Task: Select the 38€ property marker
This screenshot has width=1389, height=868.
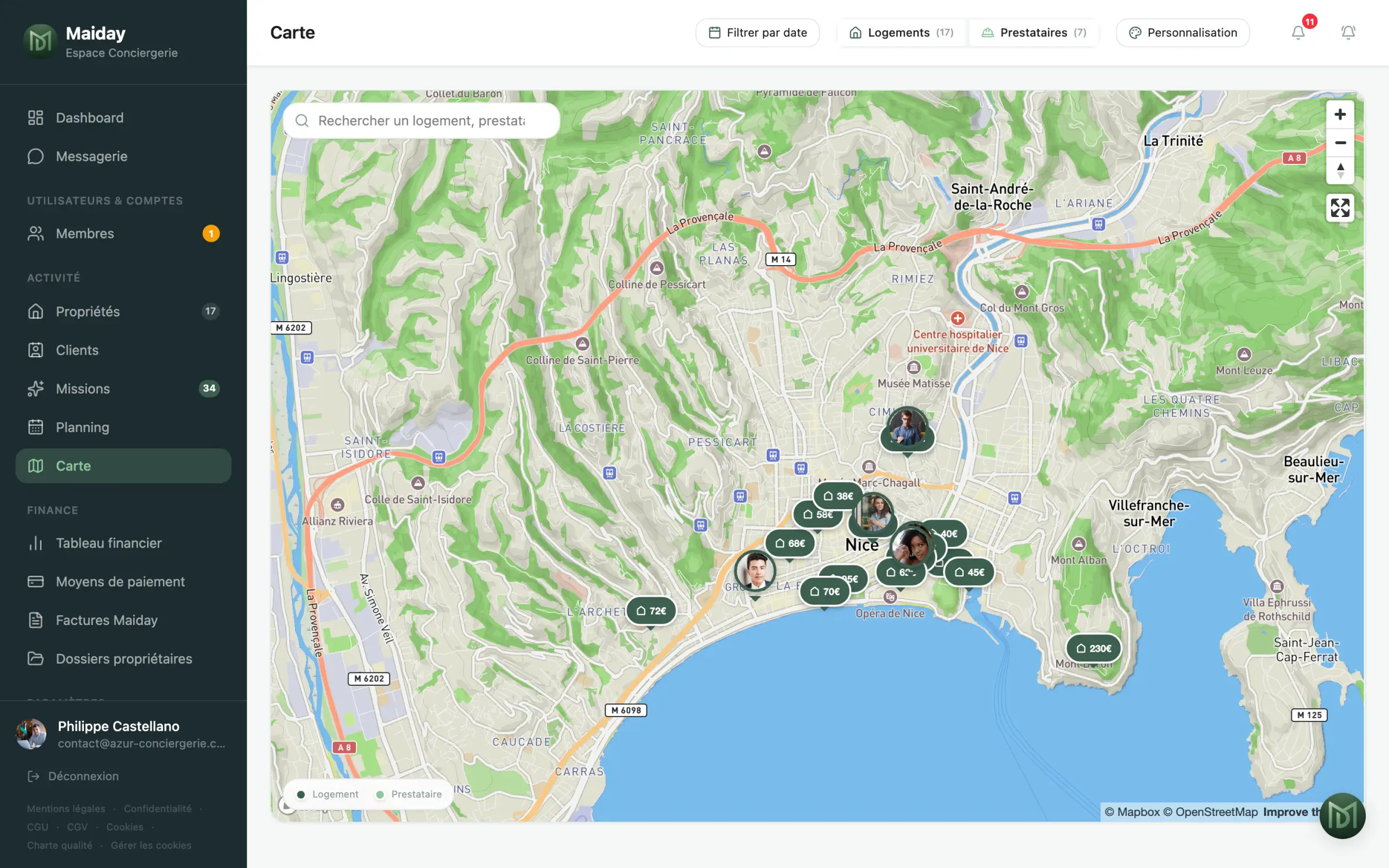Action: tap(838, 496)
